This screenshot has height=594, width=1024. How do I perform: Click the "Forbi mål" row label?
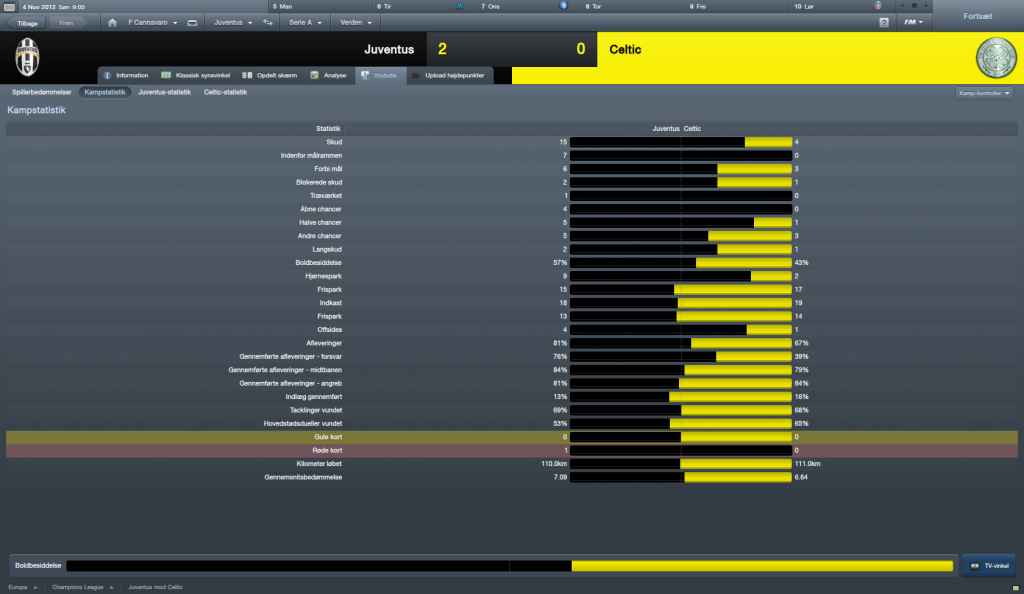coord(328,169)
